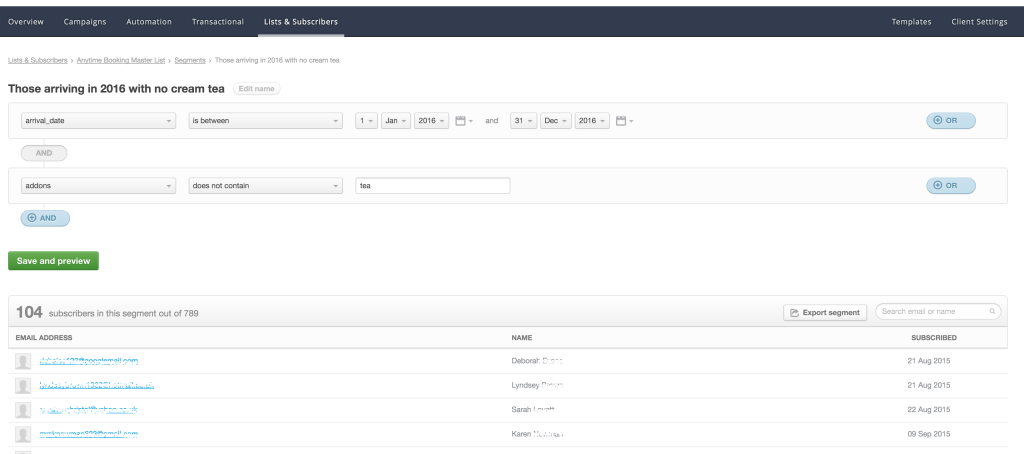Add OR condition to arrival_date rule
Viewport: 1024px width, 454px height.
click(951, 121)
